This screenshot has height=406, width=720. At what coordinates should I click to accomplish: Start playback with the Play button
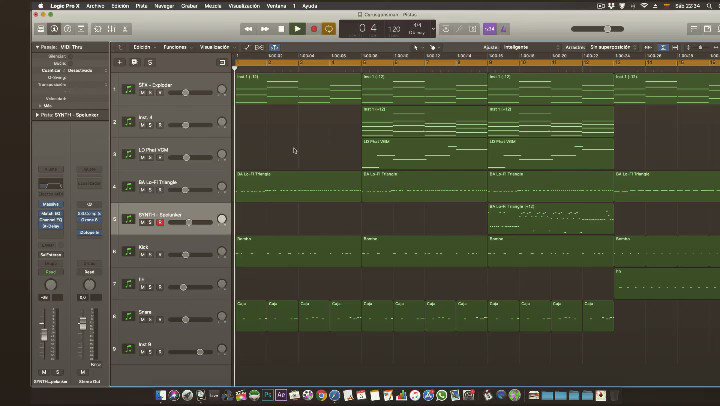pos(298,29)
